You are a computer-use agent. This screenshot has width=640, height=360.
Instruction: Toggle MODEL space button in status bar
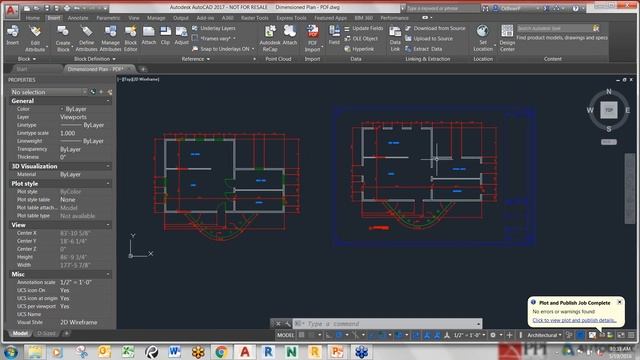click(x=285, y=335)
